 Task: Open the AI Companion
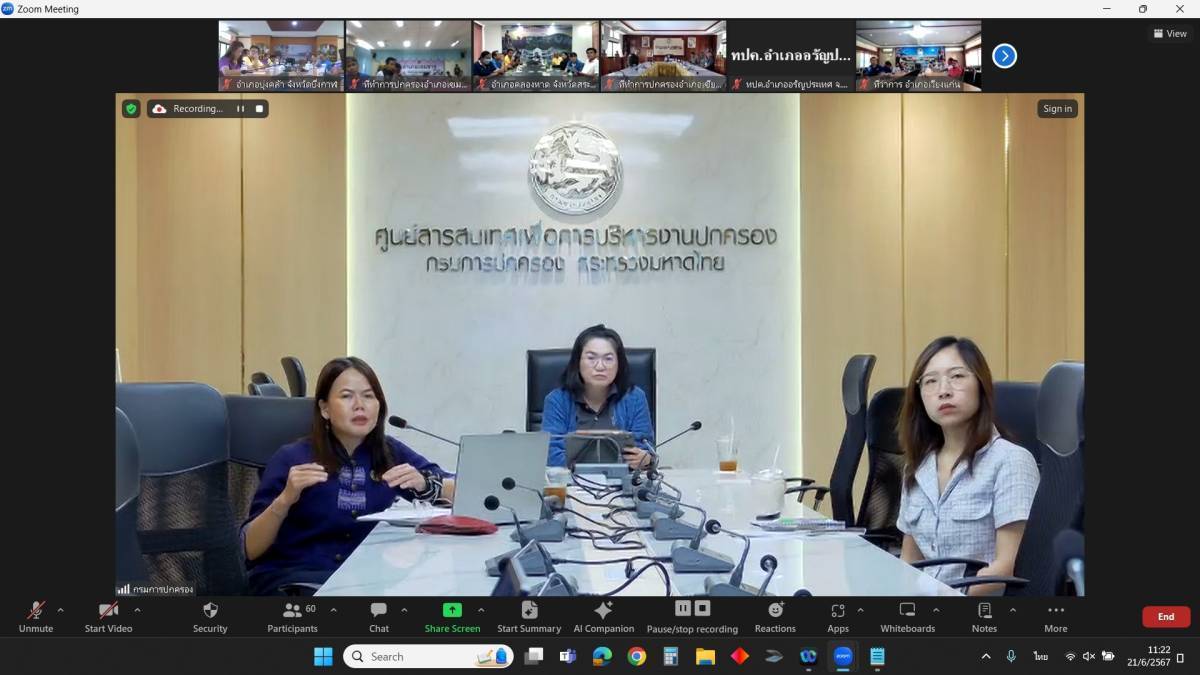tap(603, 616)
